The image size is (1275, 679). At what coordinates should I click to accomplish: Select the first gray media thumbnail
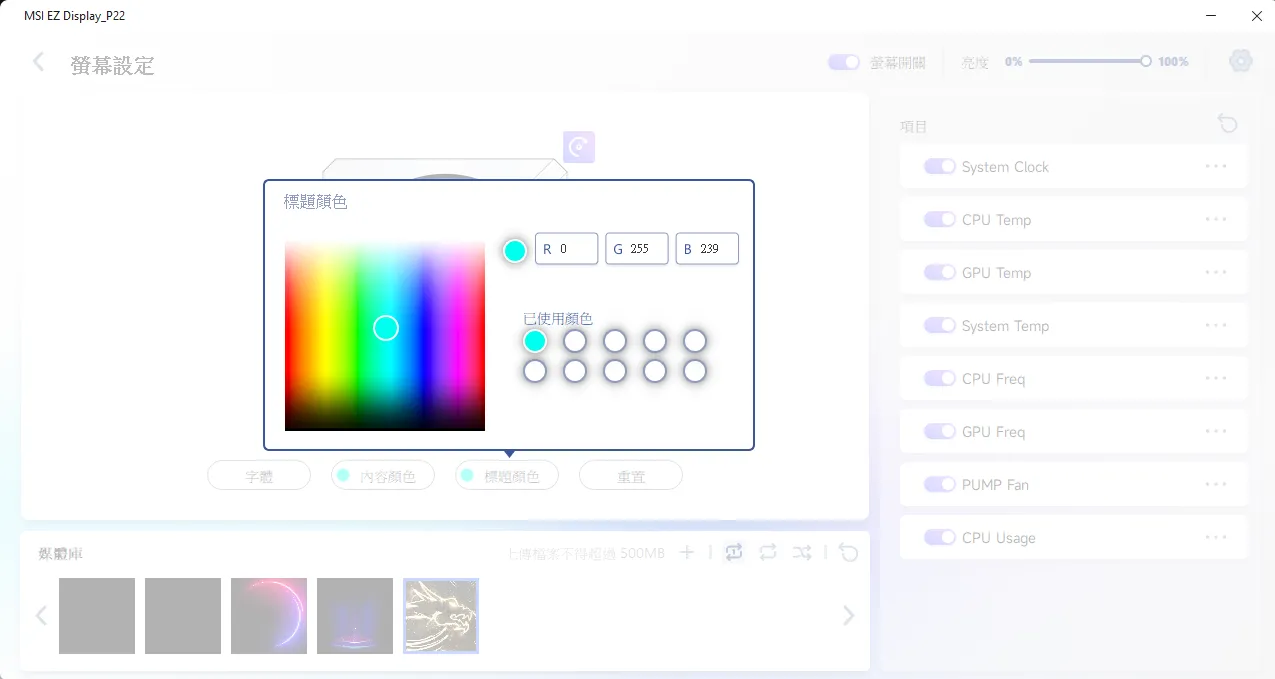click(x=97, y=616)
